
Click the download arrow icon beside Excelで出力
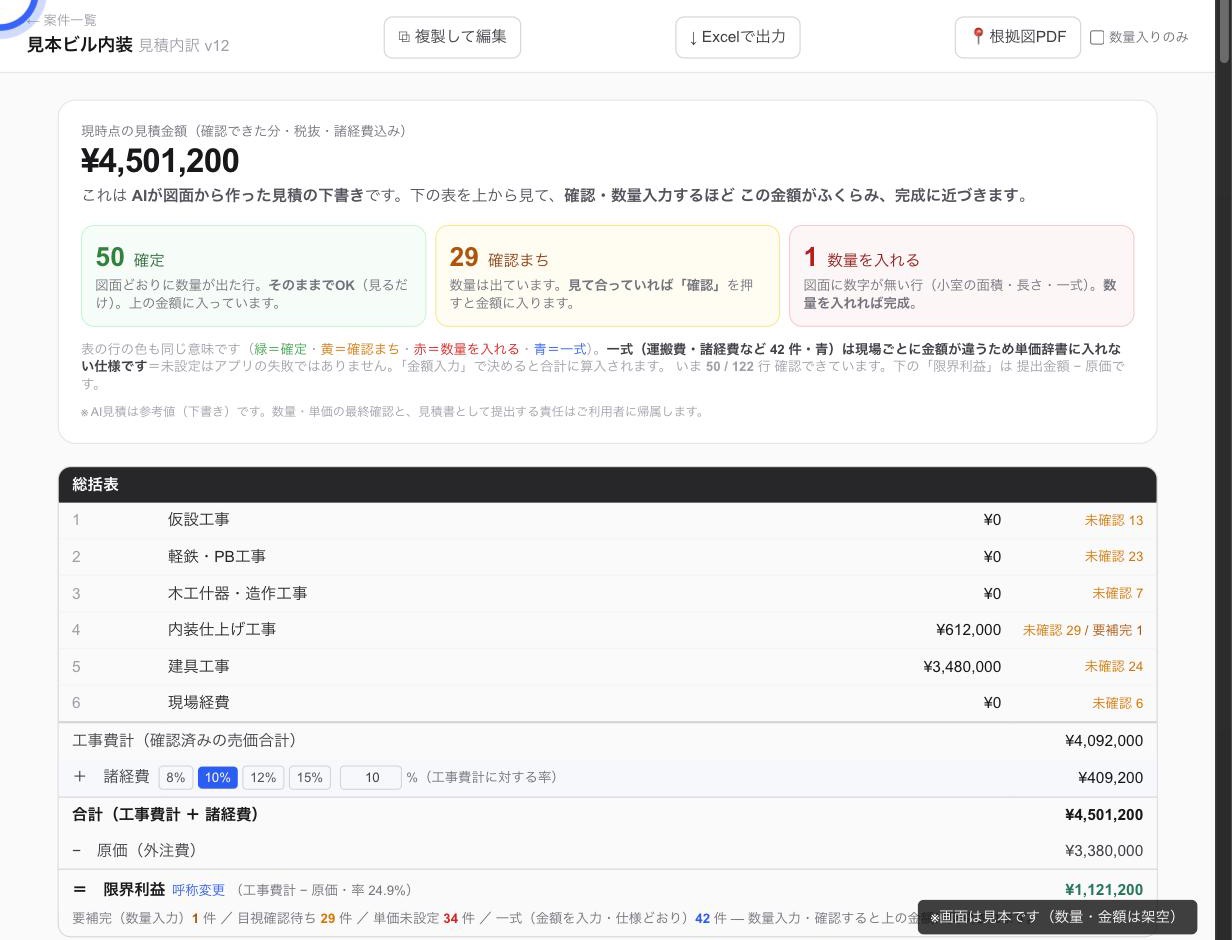coord(693,38)
